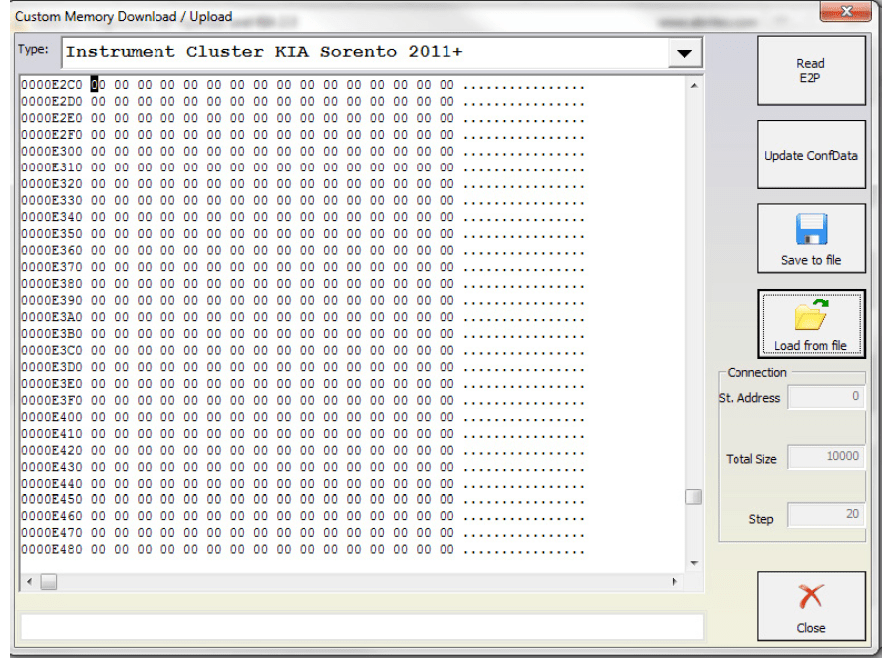Click the vertical scrollbar up arrow
This screenshot has width=892, height=658.
coord(694,86)
